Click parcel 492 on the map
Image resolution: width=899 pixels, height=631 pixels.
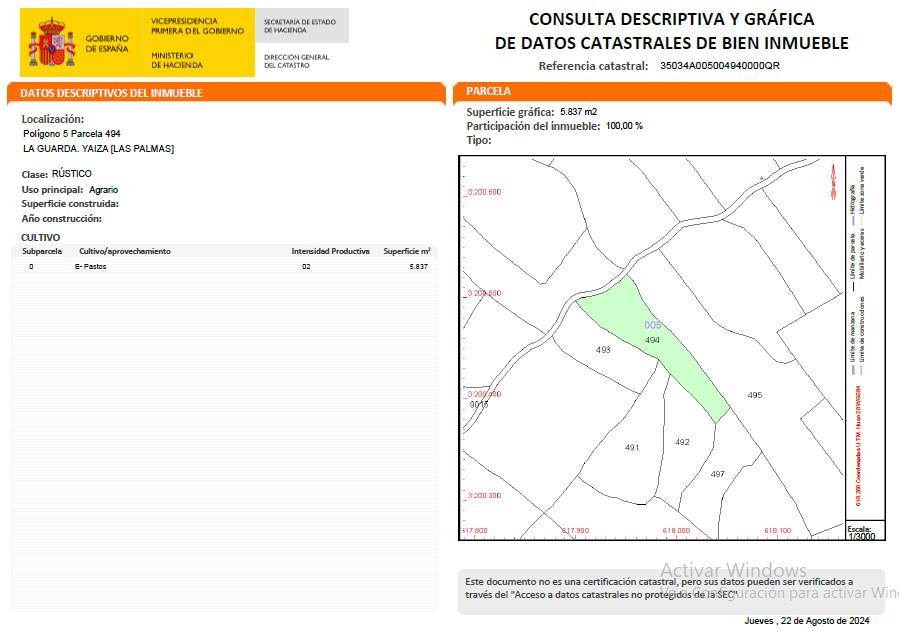682,442
